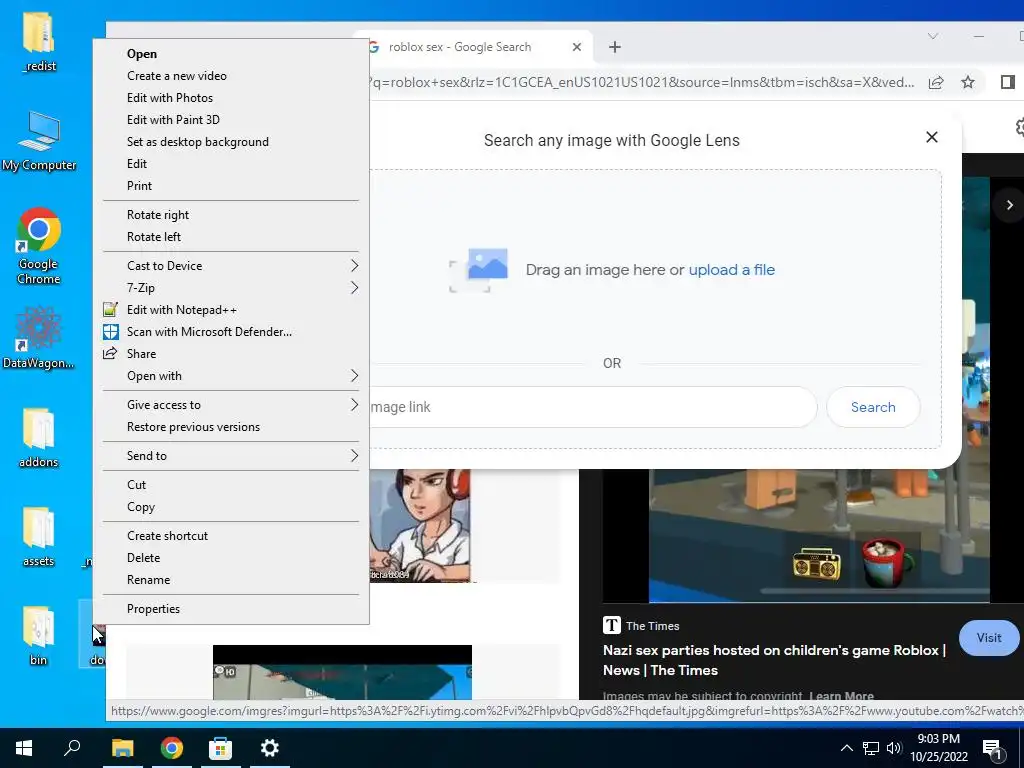This screenshot has width=1024, height=768.
Task: Open Microsoft Store from the taskbar
Action: pyautogui.click(x=221, y=748)
